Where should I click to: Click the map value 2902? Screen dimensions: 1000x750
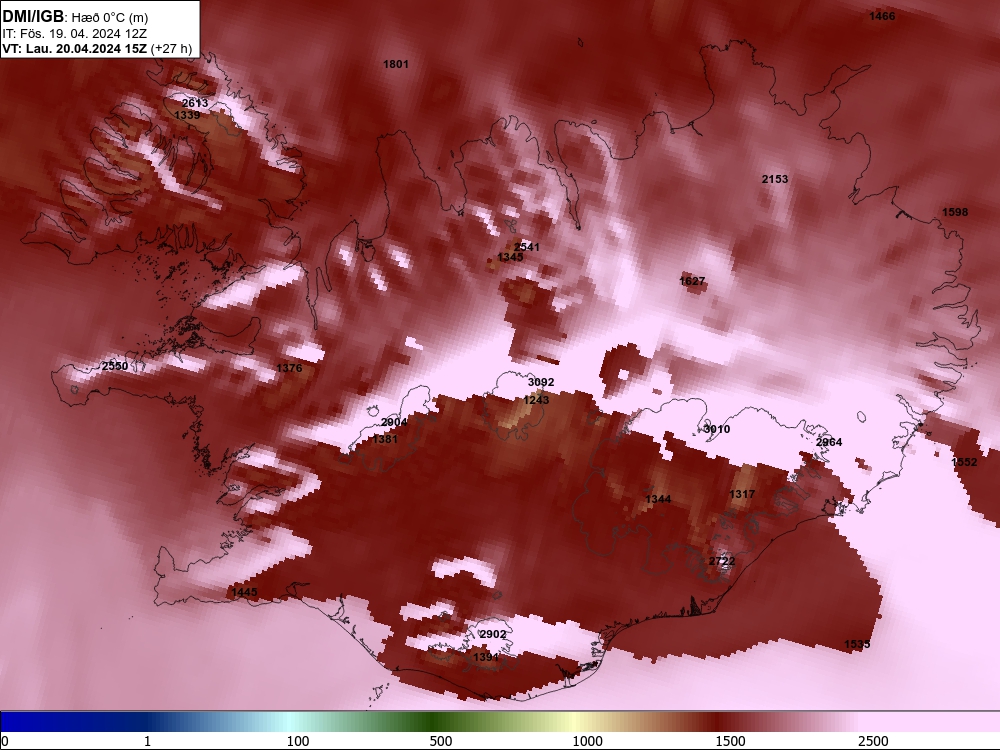click(x=492, y=635)
